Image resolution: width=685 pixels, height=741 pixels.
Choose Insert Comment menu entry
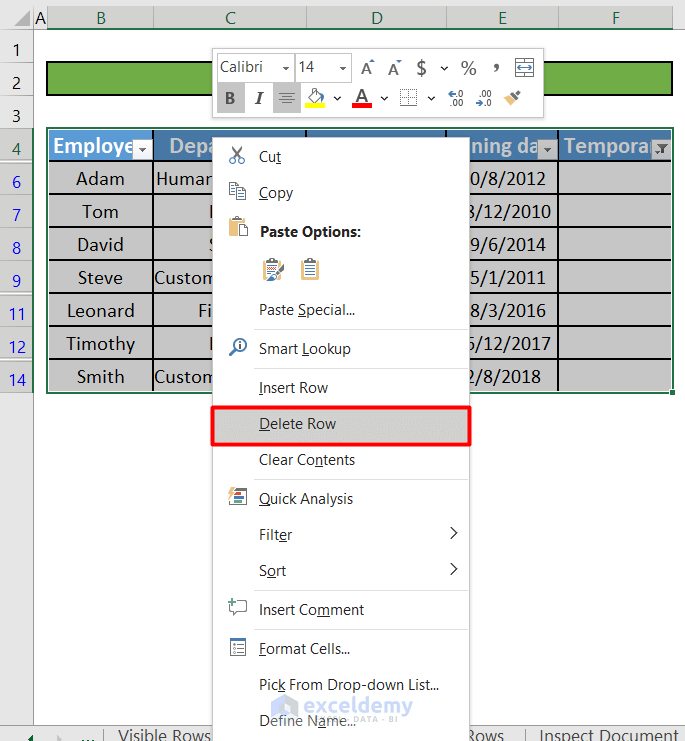tap(341, 610)
